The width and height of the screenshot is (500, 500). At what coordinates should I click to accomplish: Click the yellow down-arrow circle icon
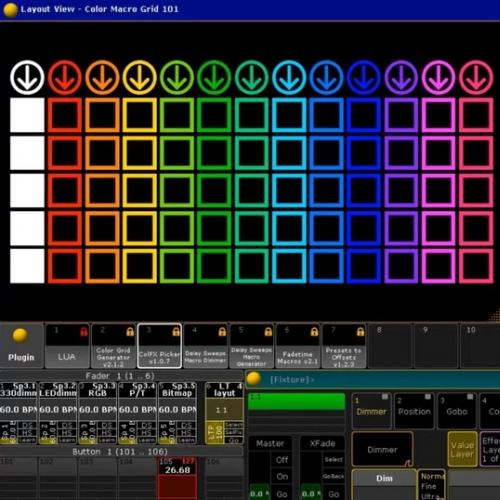(139, 77)
